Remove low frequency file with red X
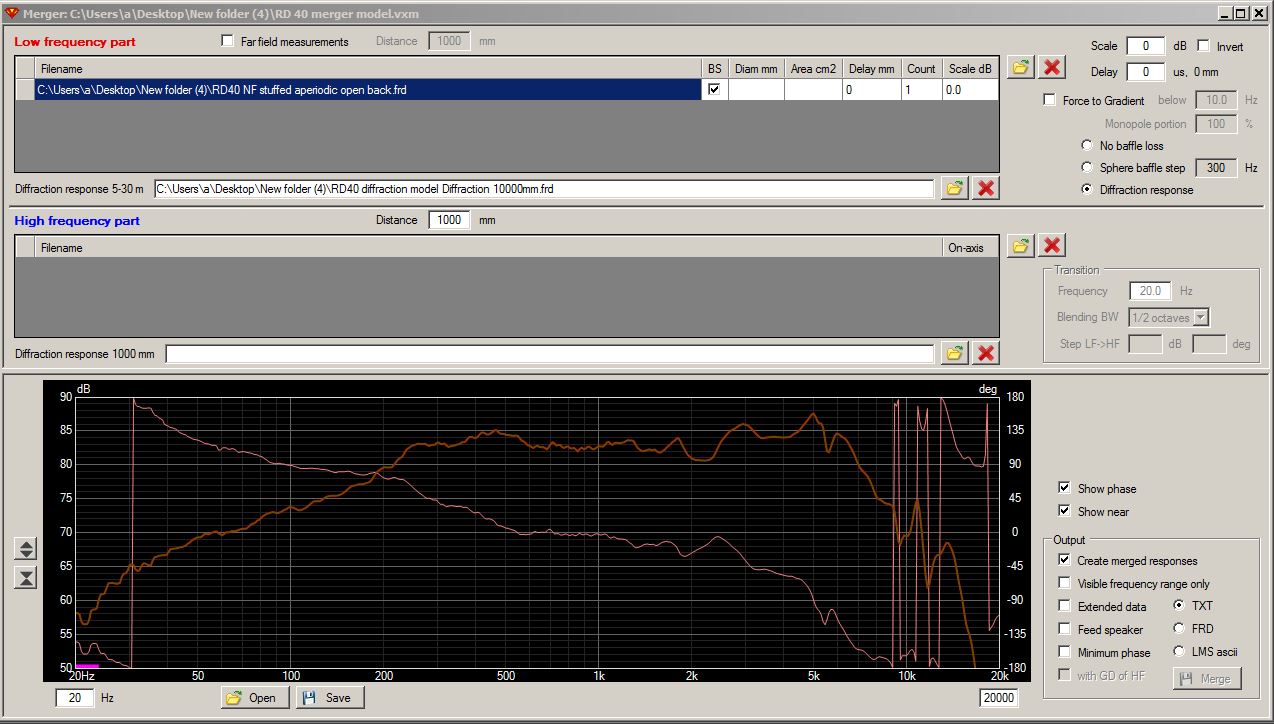The width and height of the screenshot is (1274, 724). tap(1052, 67)
